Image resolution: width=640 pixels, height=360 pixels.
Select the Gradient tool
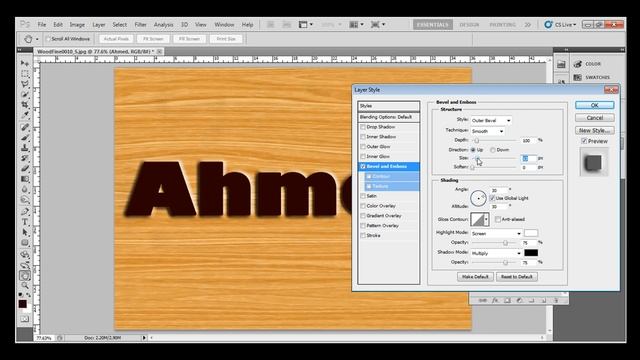[25, 179]
